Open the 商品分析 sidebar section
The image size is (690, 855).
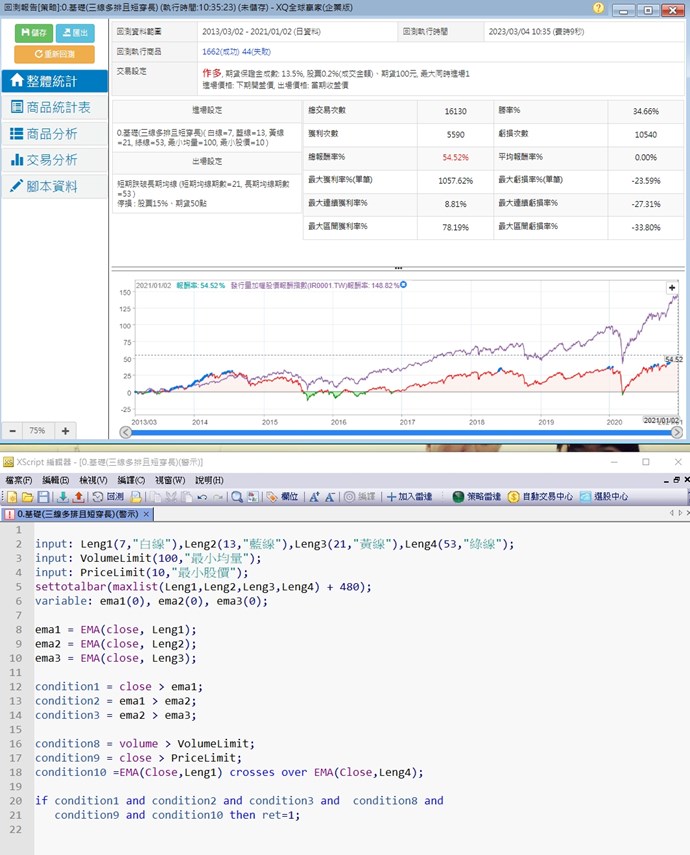[54, 133]
